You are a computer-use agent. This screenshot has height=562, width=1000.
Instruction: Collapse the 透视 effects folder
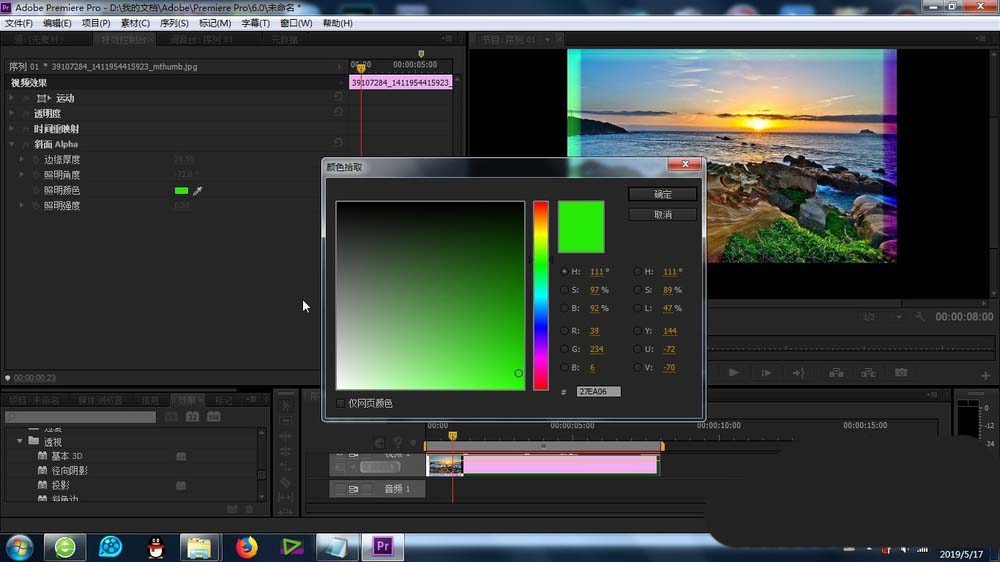[x=20, y=441]
